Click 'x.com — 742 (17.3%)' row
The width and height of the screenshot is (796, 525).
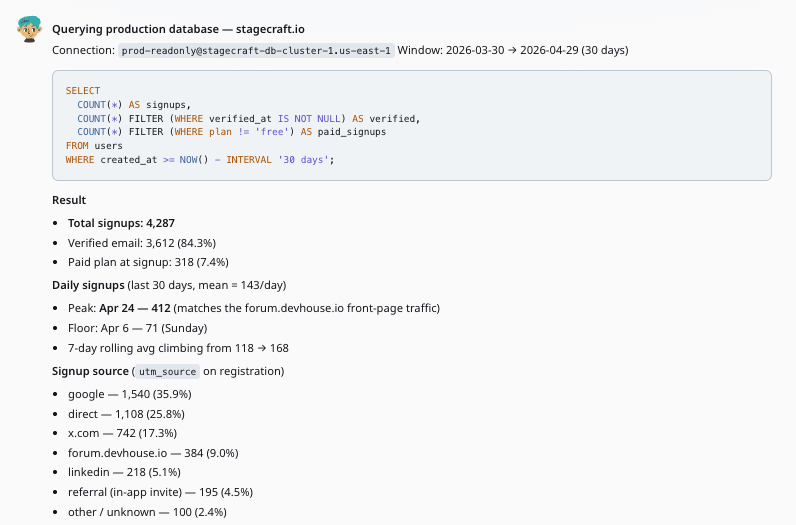tap(122, 434)
